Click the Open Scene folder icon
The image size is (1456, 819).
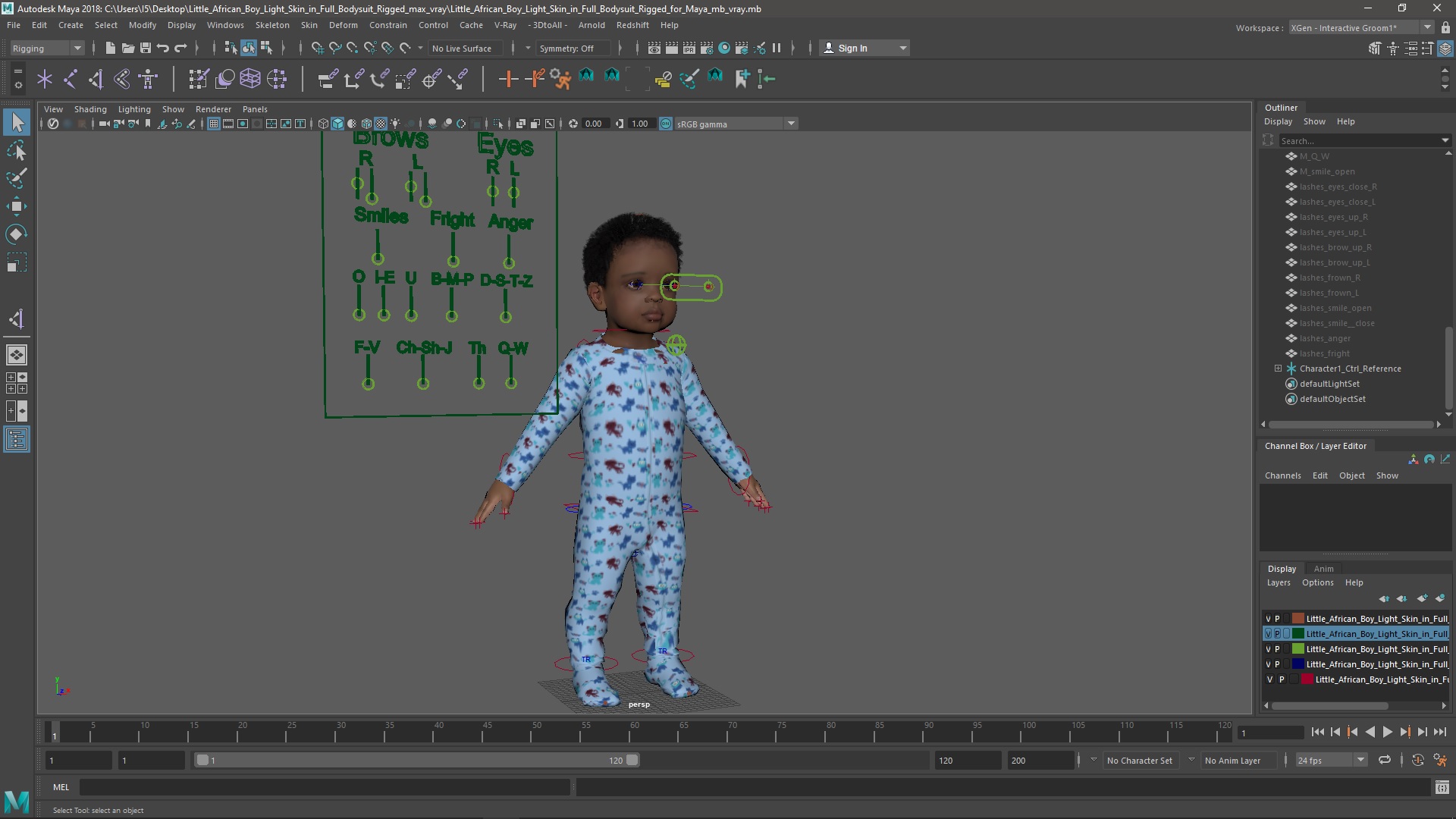pos(127,48)
